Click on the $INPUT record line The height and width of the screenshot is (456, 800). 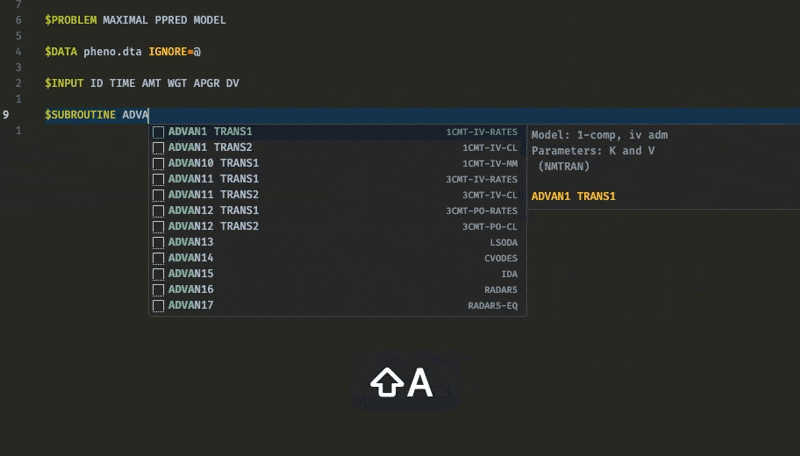tap(142, 83)
